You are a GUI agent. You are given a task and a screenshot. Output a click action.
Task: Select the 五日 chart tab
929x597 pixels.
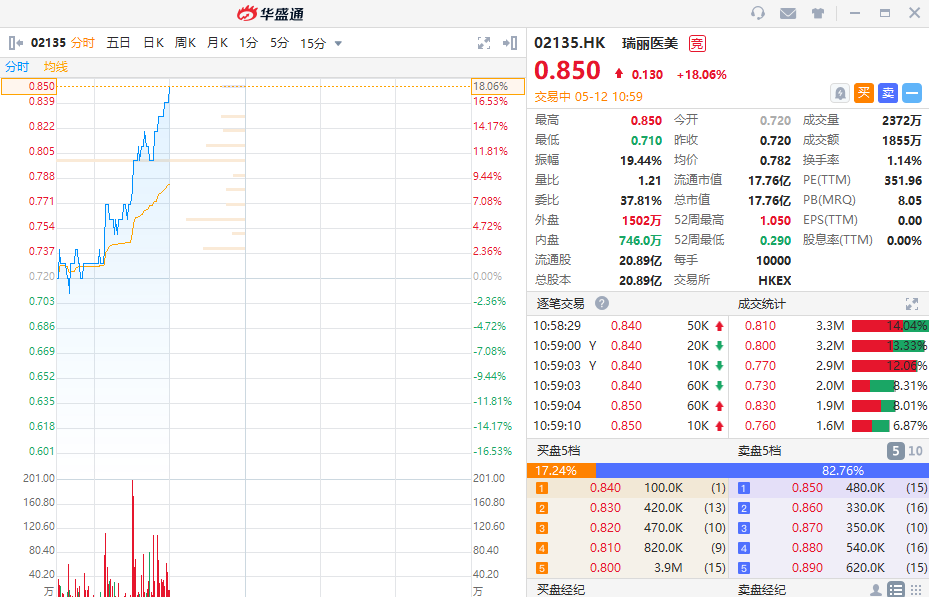(x=118, y=43)
